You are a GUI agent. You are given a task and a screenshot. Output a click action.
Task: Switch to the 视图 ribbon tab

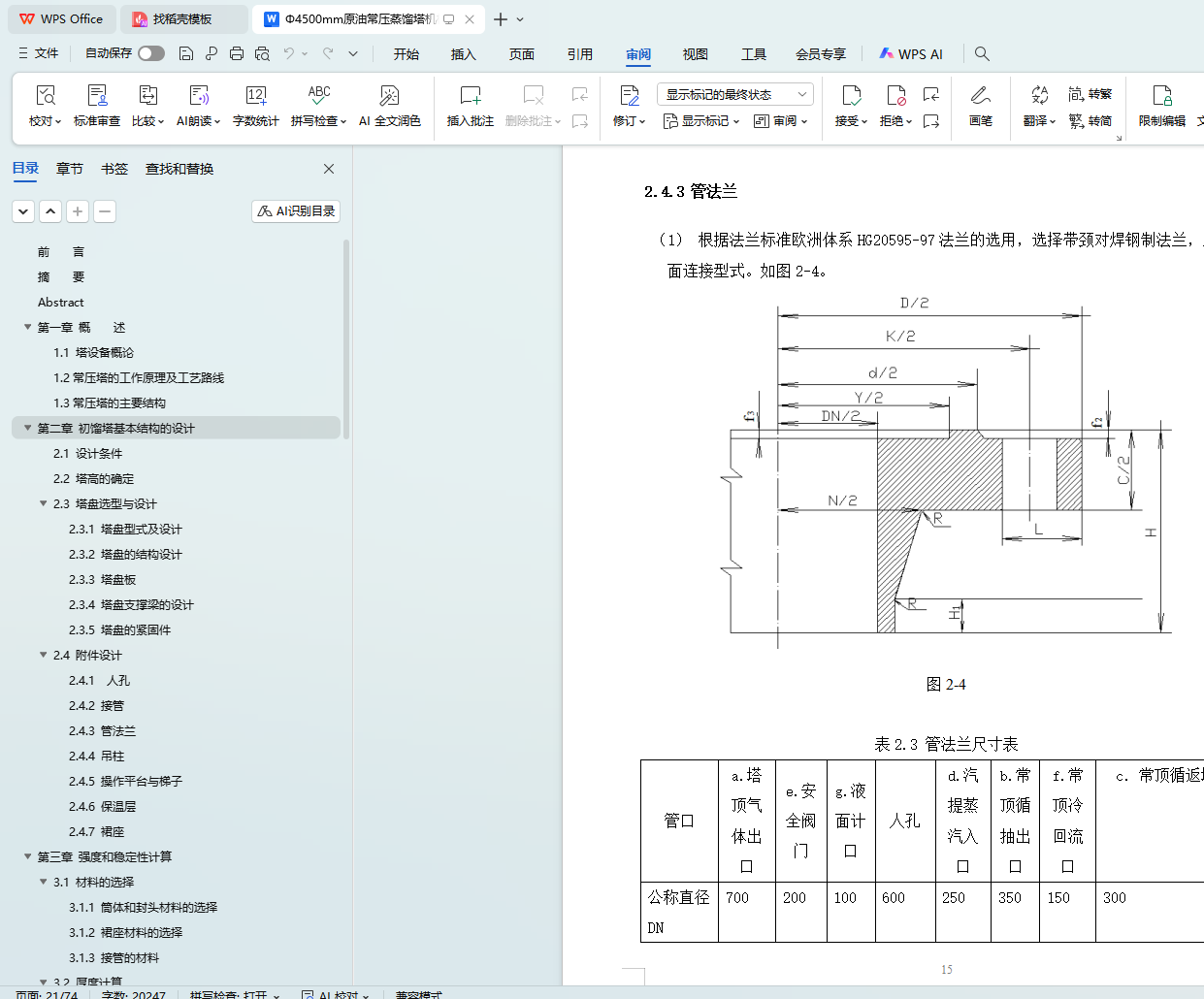click(x=695, y=54)
